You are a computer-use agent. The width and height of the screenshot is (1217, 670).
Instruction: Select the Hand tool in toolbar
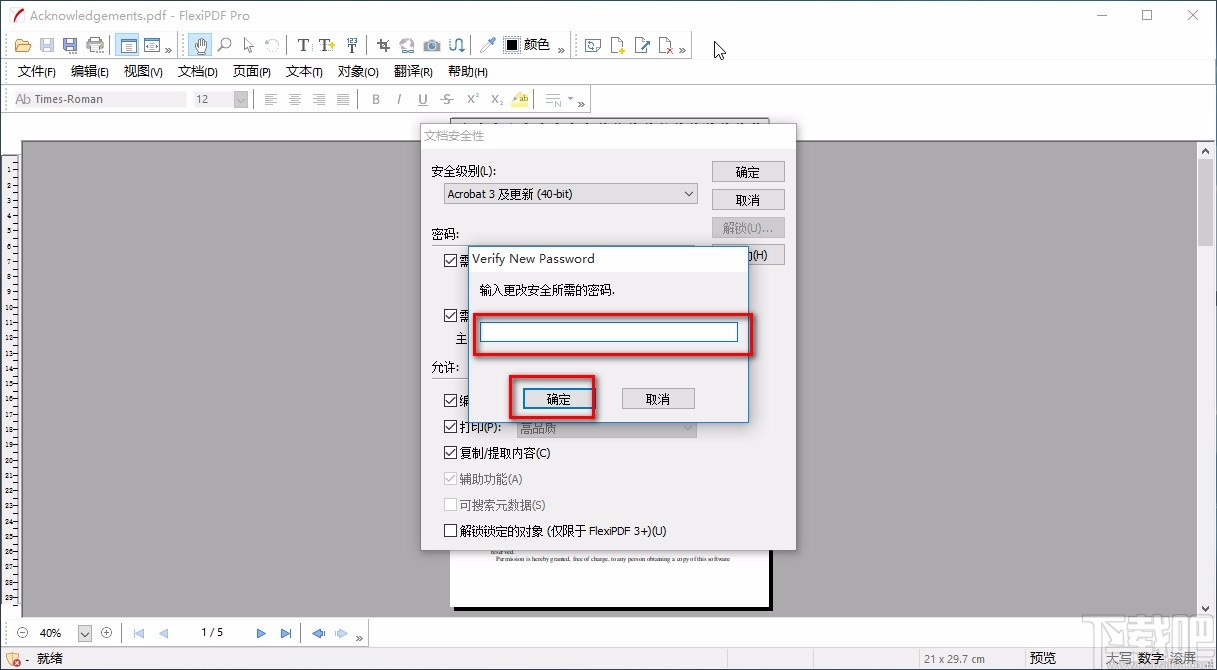201,45
